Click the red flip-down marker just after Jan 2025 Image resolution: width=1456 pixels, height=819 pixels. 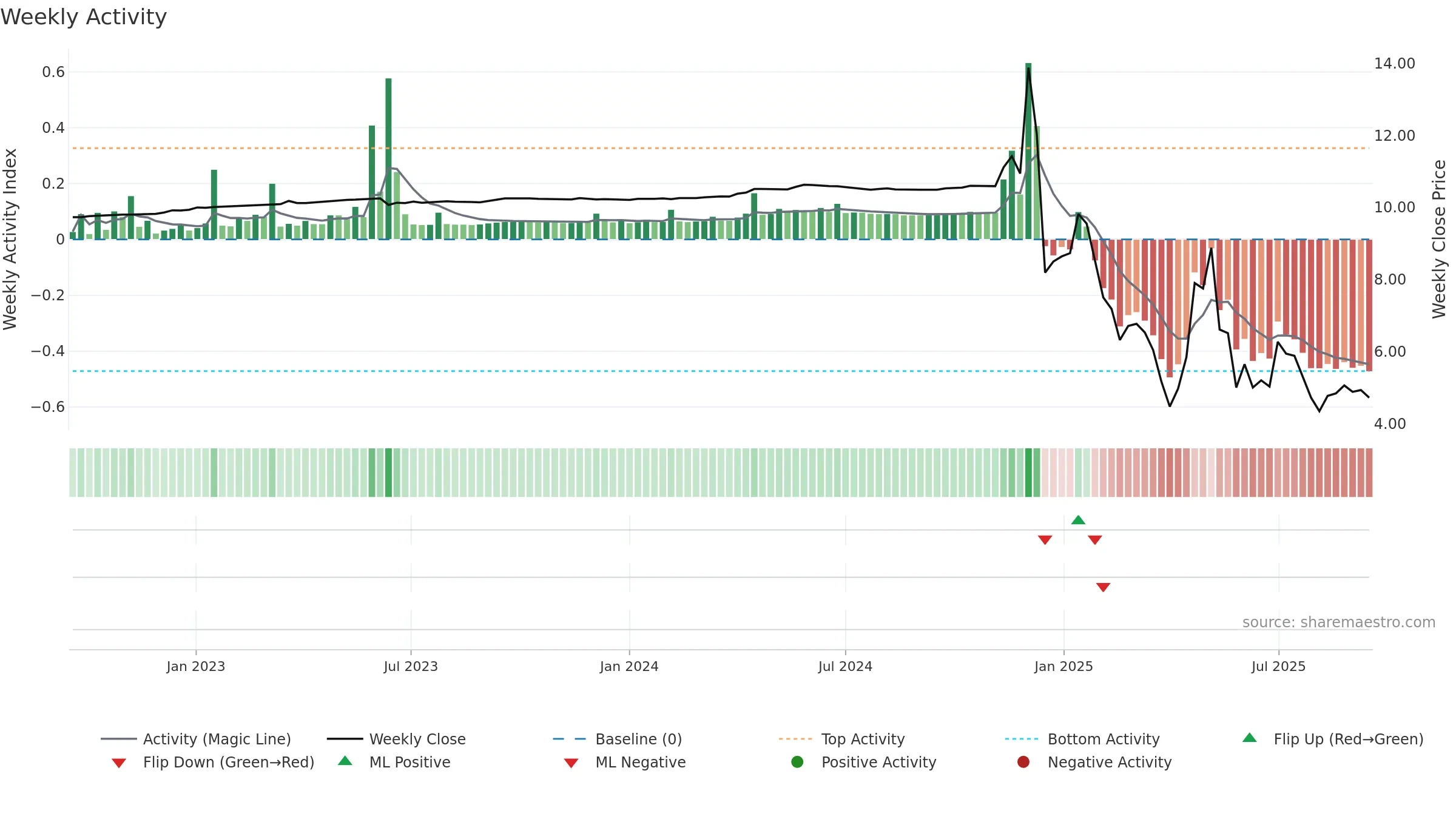(1094, 540)
